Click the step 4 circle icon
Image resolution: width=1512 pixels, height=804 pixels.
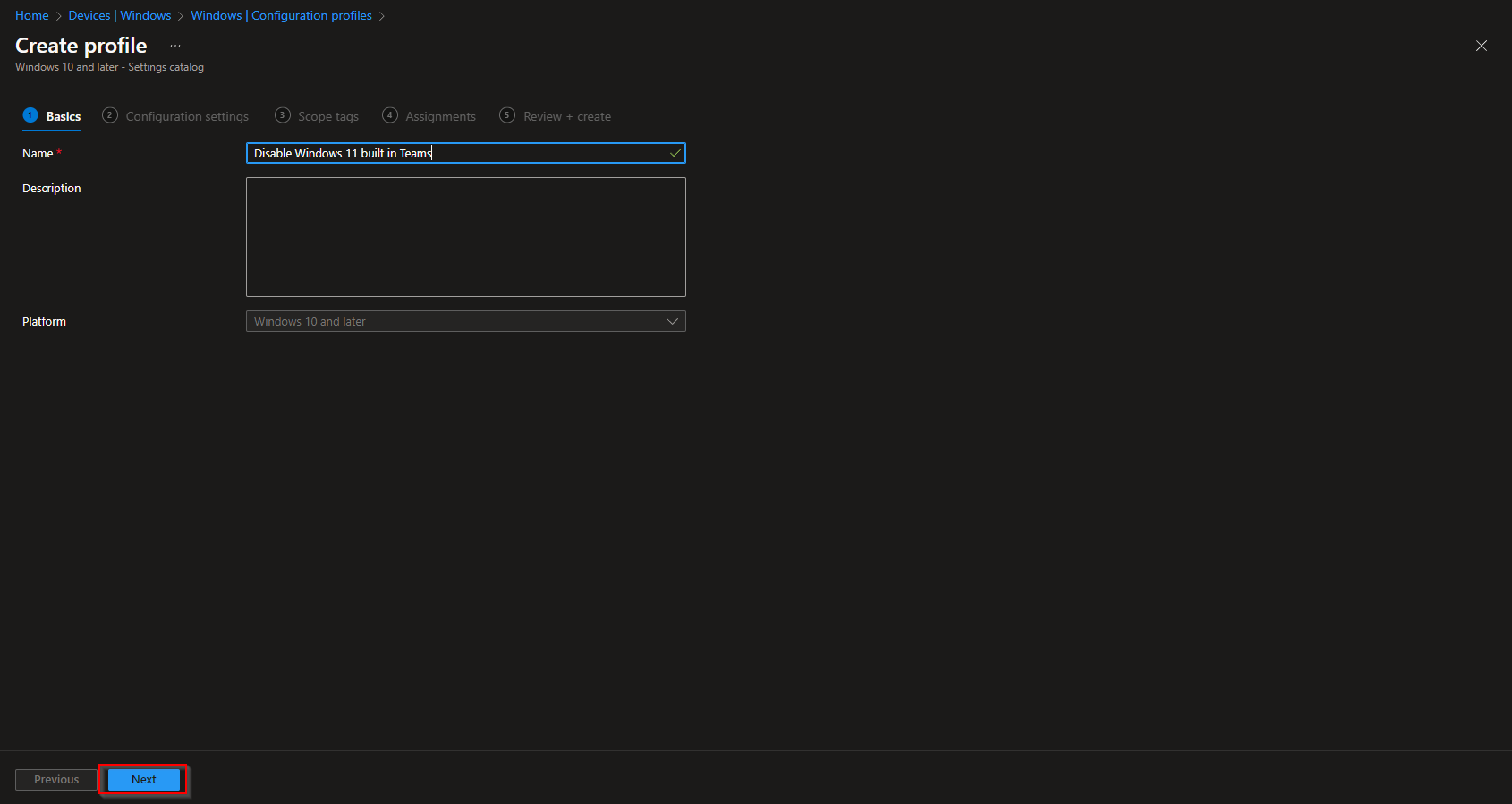(390, 114)
